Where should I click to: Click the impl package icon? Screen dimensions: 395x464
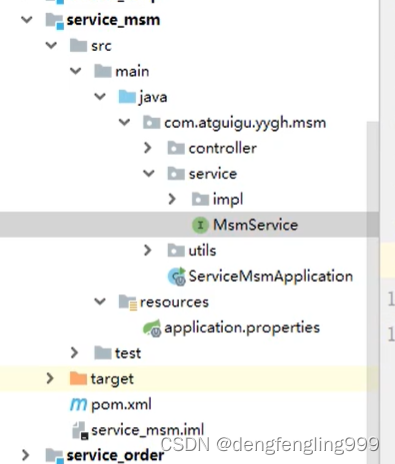(200, 199)
